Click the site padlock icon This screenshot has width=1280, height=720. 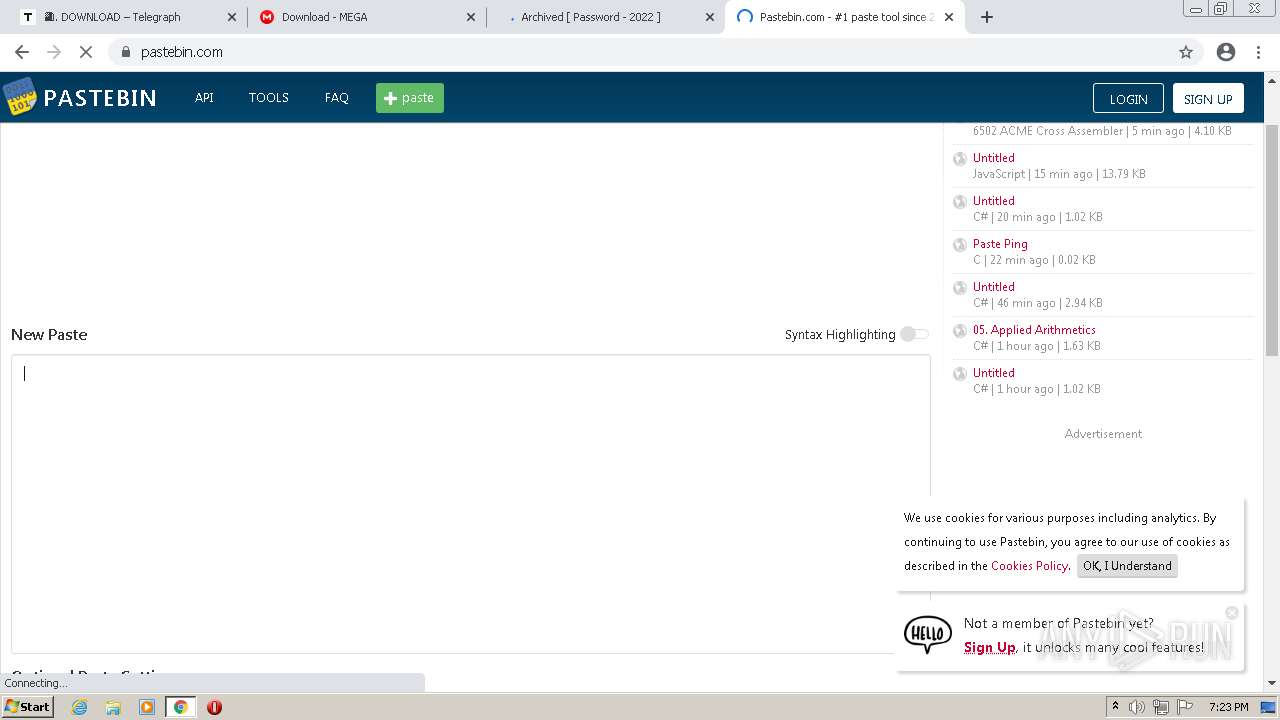click(x=126, y=52)
